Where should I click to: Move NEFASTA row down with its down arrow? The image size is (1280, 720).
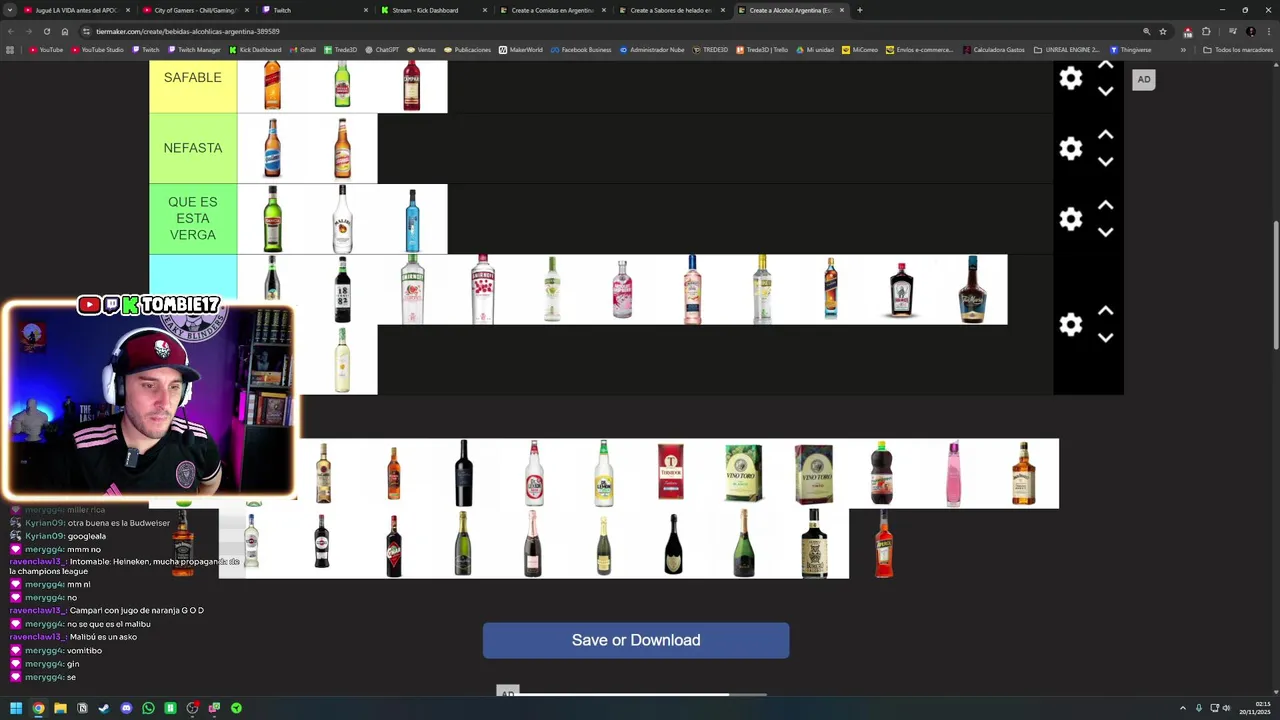pyautogui.click(x=1105, y=161)
